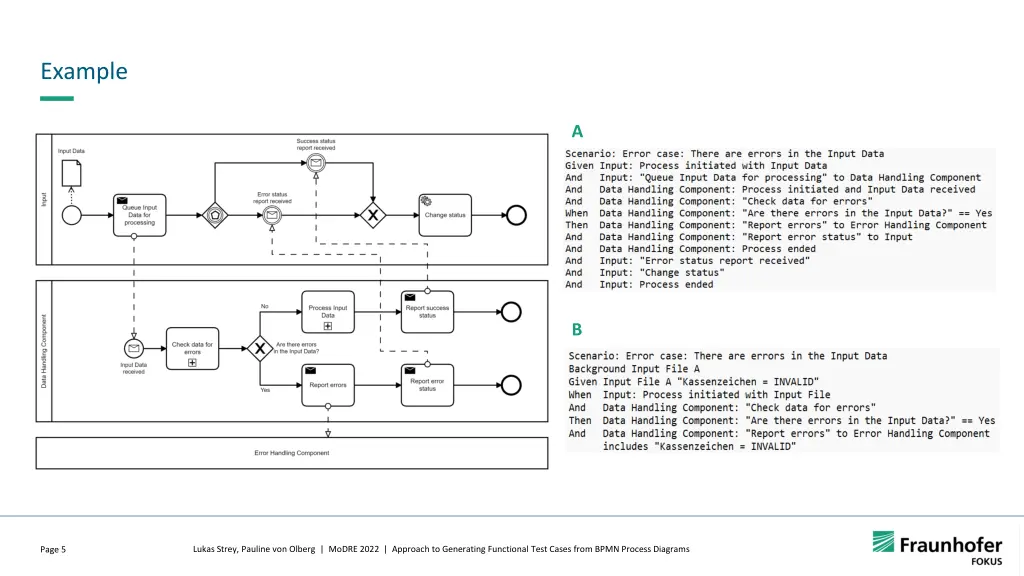
Task: Click line And Input: Process ended
Action: point(639,284)
